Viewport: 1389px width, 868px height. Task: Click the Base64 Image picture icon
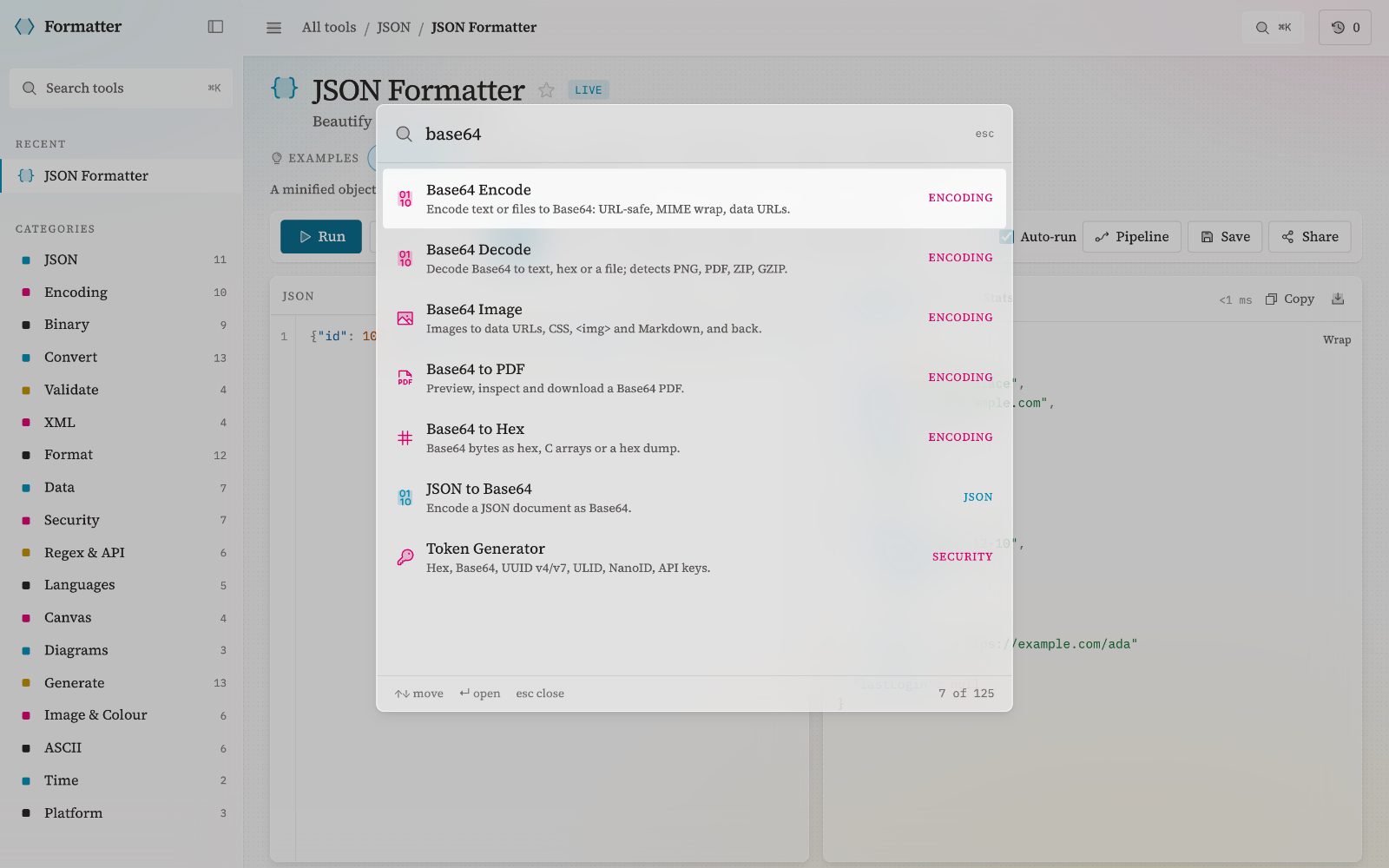(x=405, y=319)
